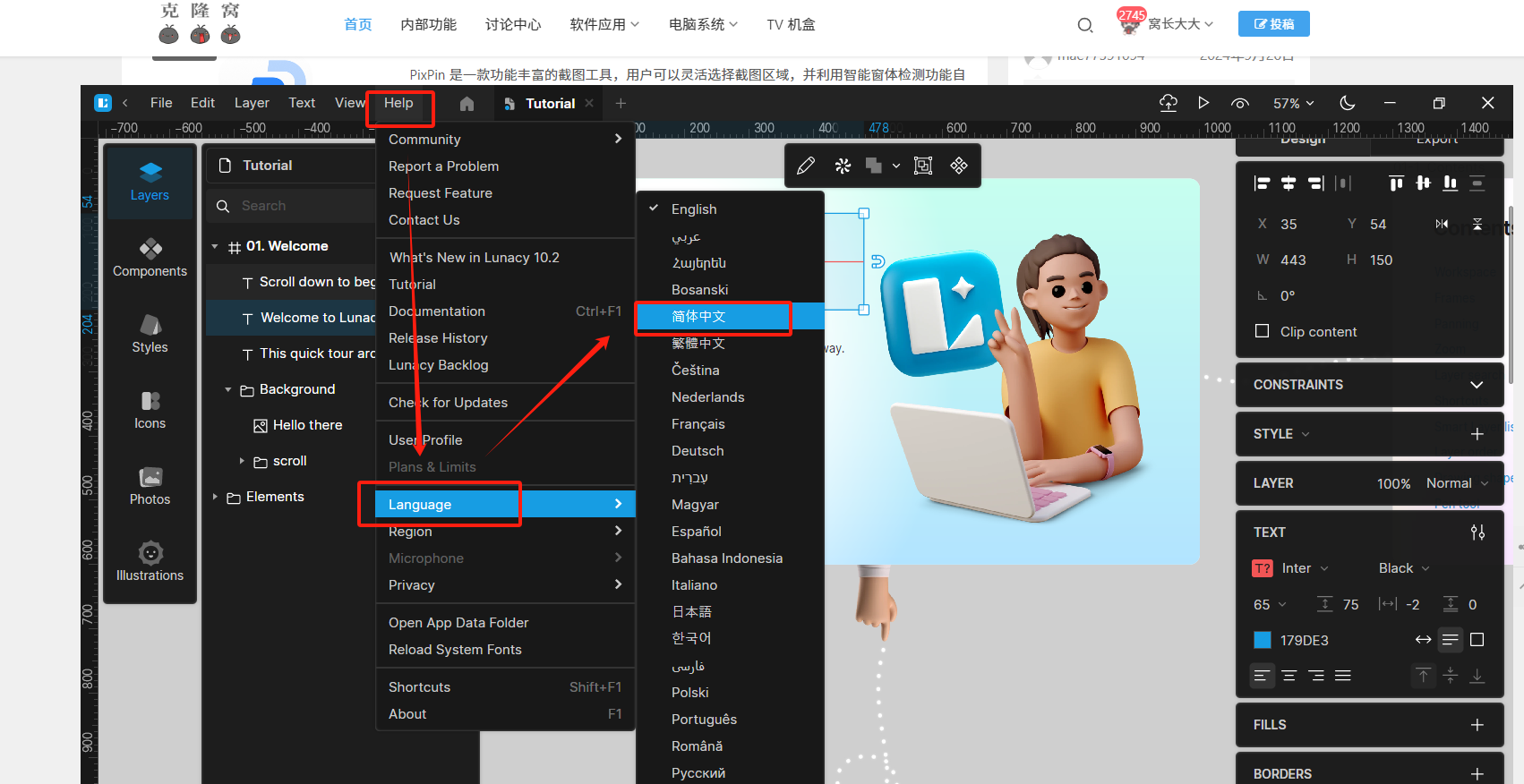
Task: Open Language submenu
Action: point(505,505)
